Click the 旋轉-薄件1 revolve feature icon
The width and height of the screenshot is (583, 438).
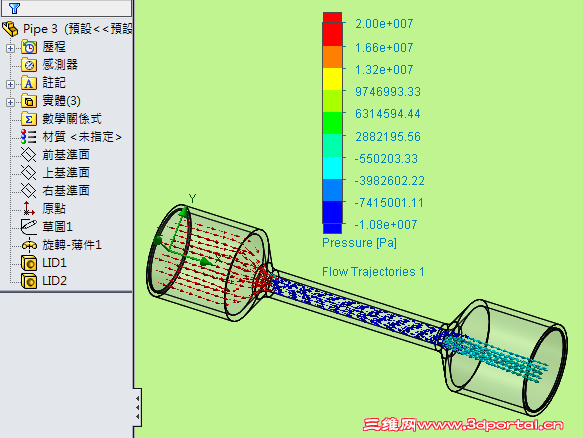click(x=29, y=245)
